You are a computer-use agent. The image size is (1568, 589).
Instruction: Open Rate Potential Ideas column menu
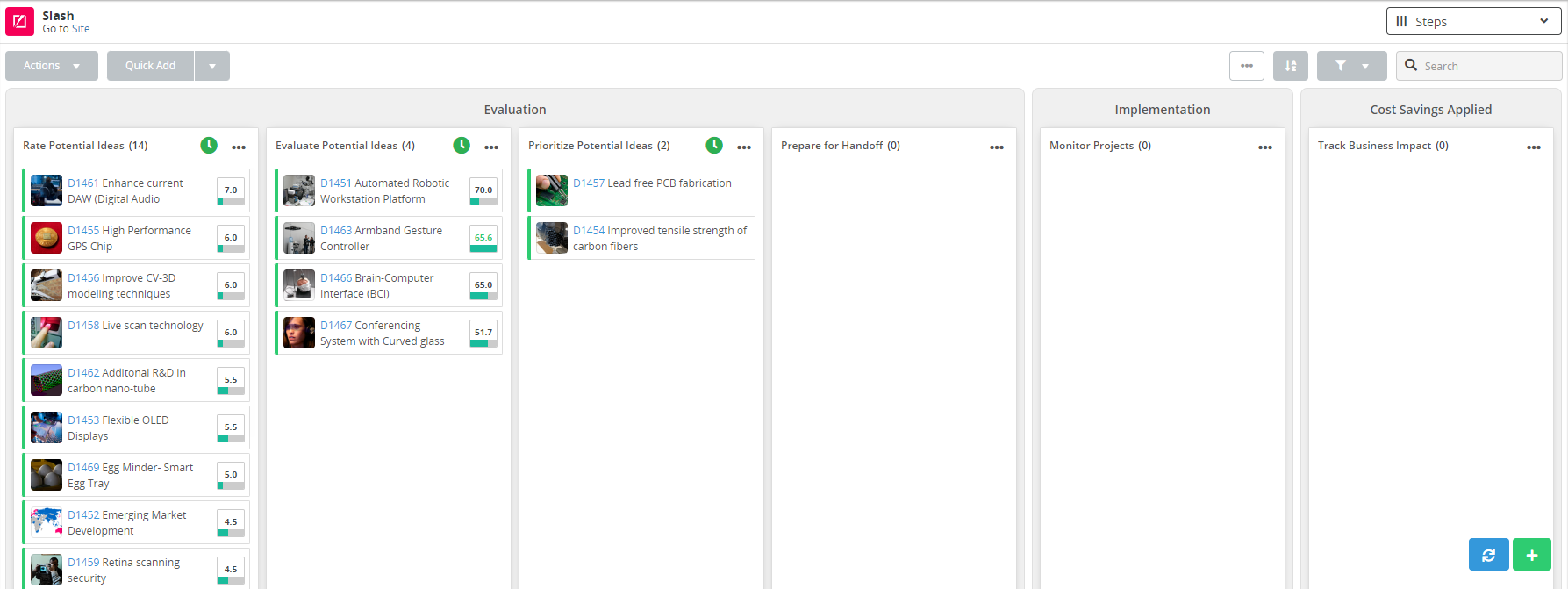coord(239,147)
